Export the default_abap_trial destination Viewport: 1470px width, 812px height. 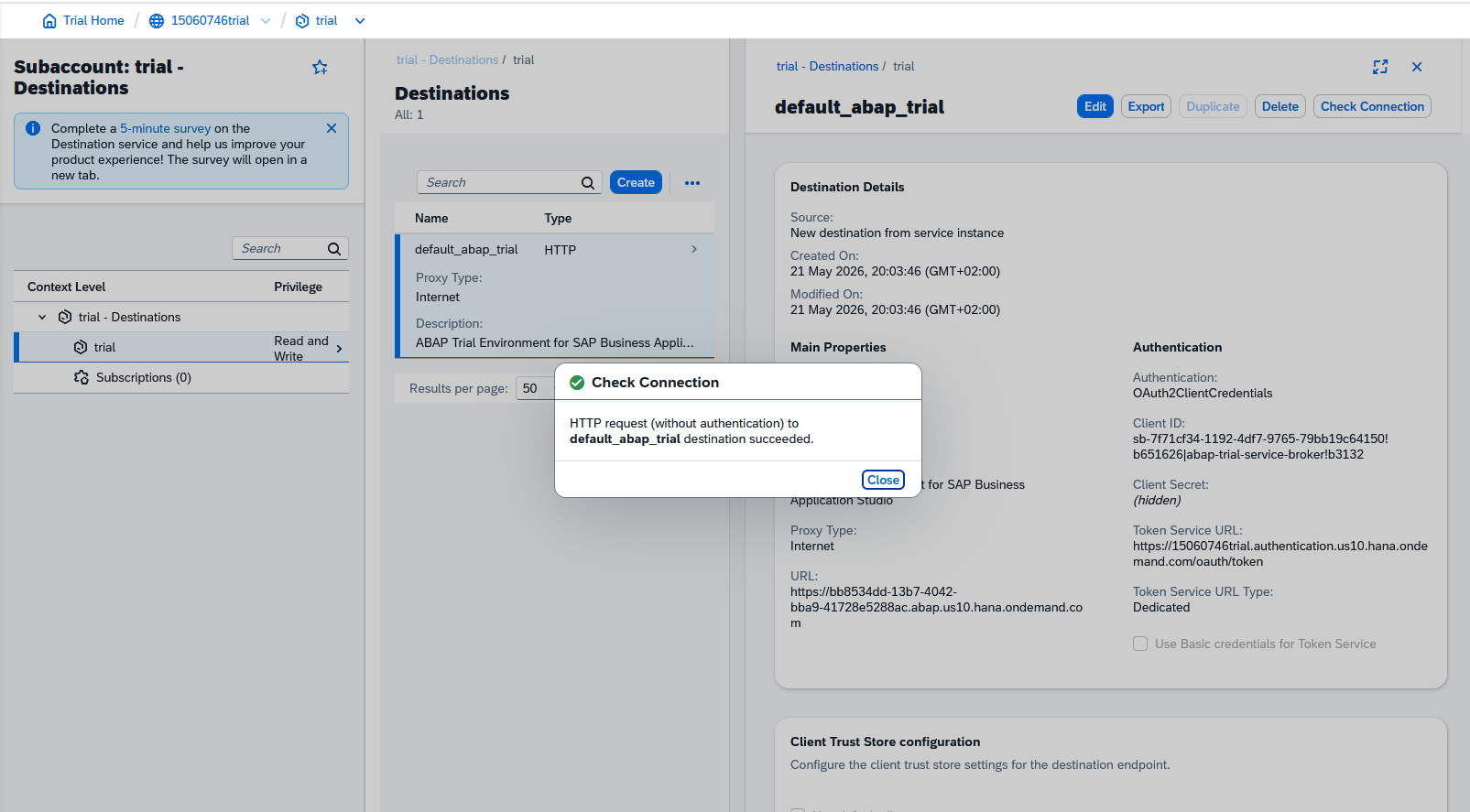point(1146,106)
